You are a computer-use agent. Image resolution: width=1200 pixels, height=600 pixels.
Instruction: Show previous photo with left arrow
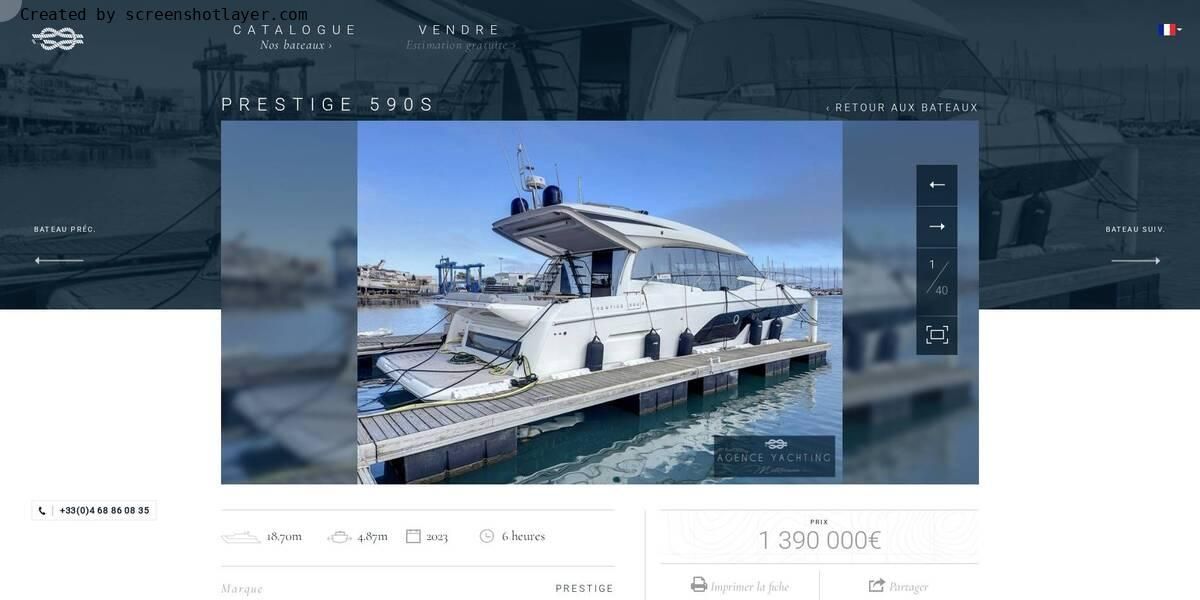coord(937,185)
